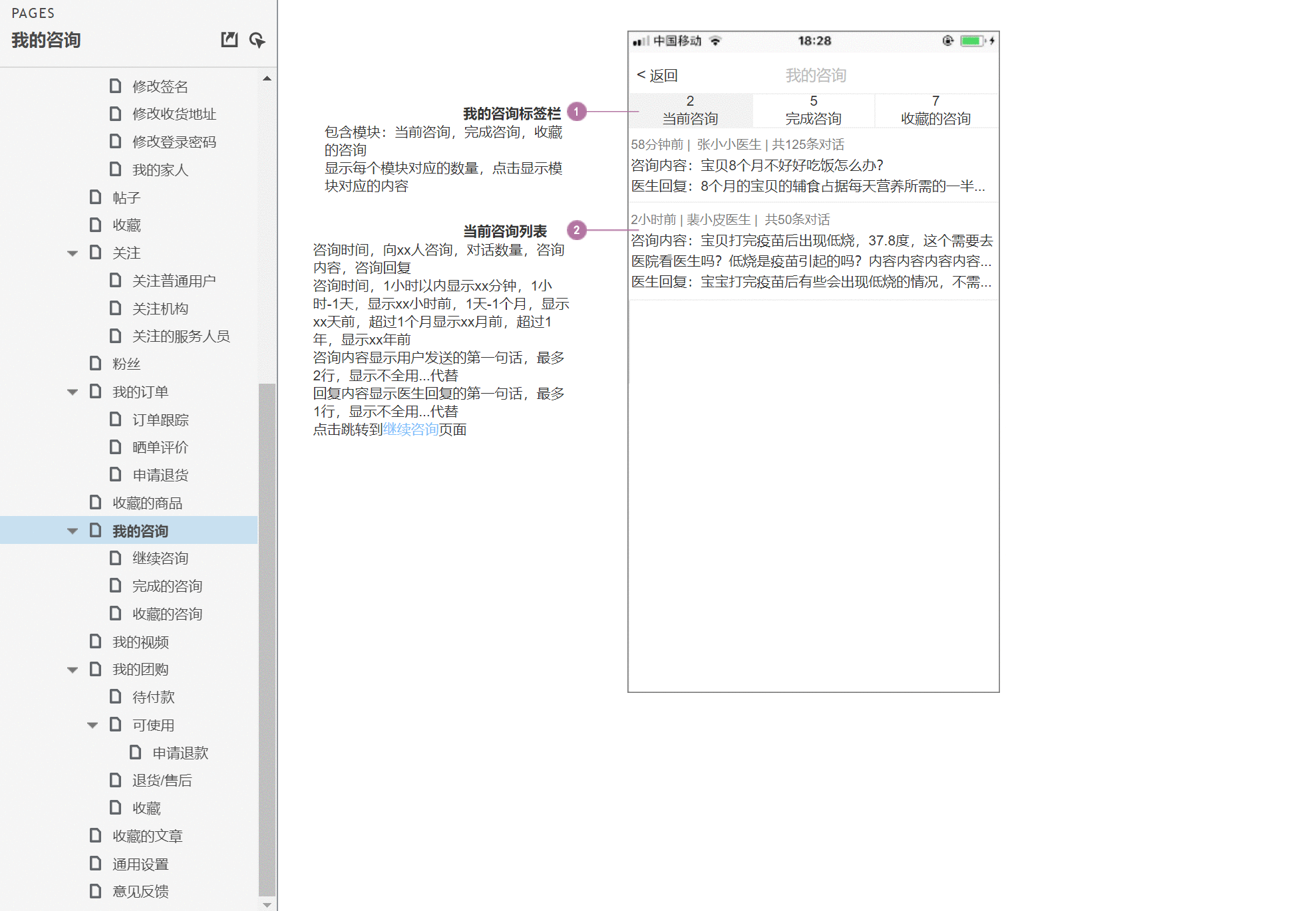
Task: Open consultation with 张小小医生
Action: tap(813, 165)
